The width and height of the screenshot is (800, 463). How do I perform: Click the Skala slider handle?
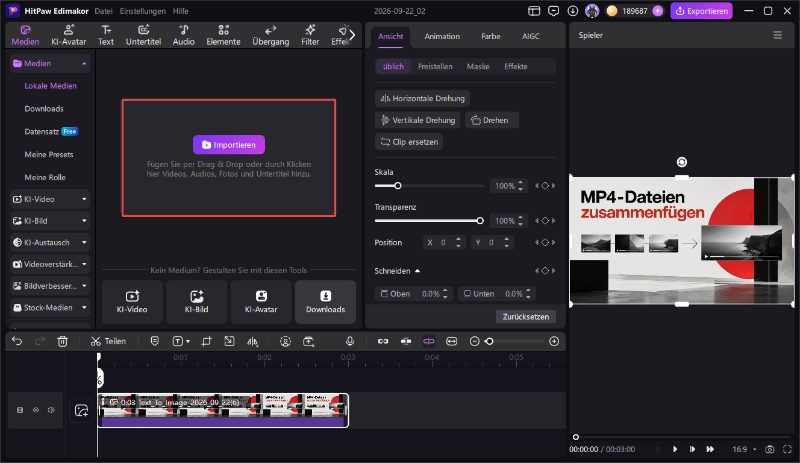[397, 186]
